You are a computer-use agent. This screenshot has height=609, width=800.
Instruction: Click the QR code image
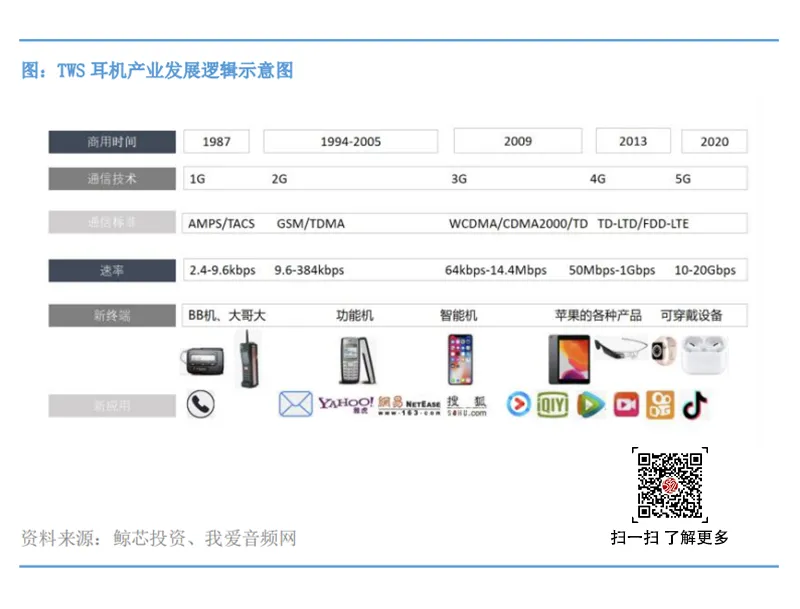(669, 485)
